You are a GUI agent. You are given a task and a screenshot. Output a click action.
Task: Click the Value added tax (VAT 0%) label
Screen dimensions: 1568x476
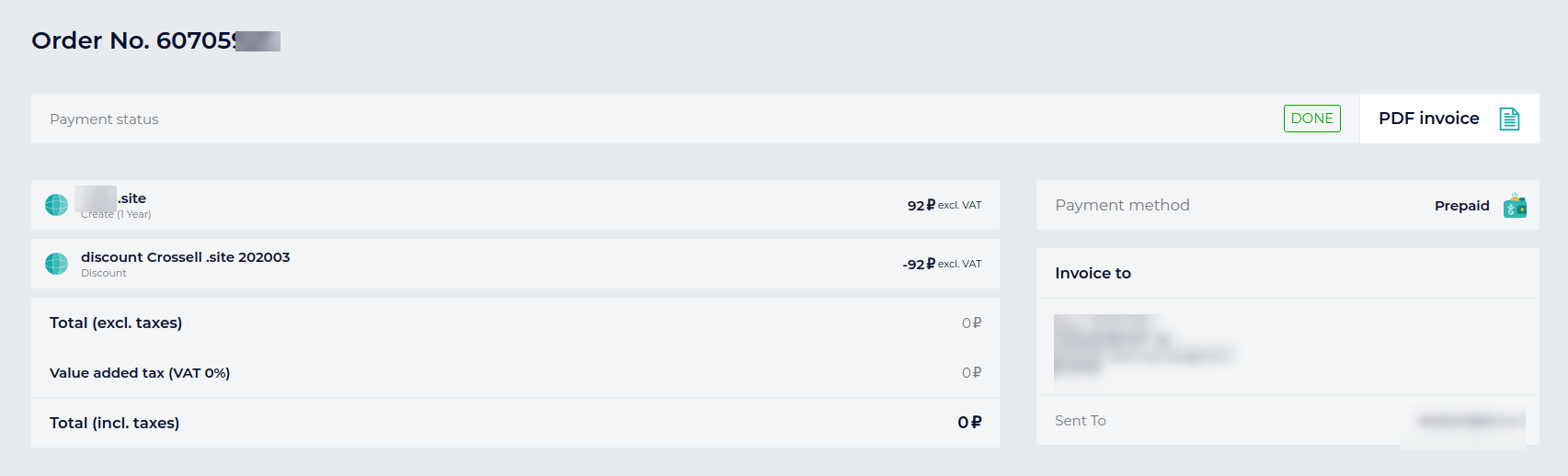[x=140, y=373]
